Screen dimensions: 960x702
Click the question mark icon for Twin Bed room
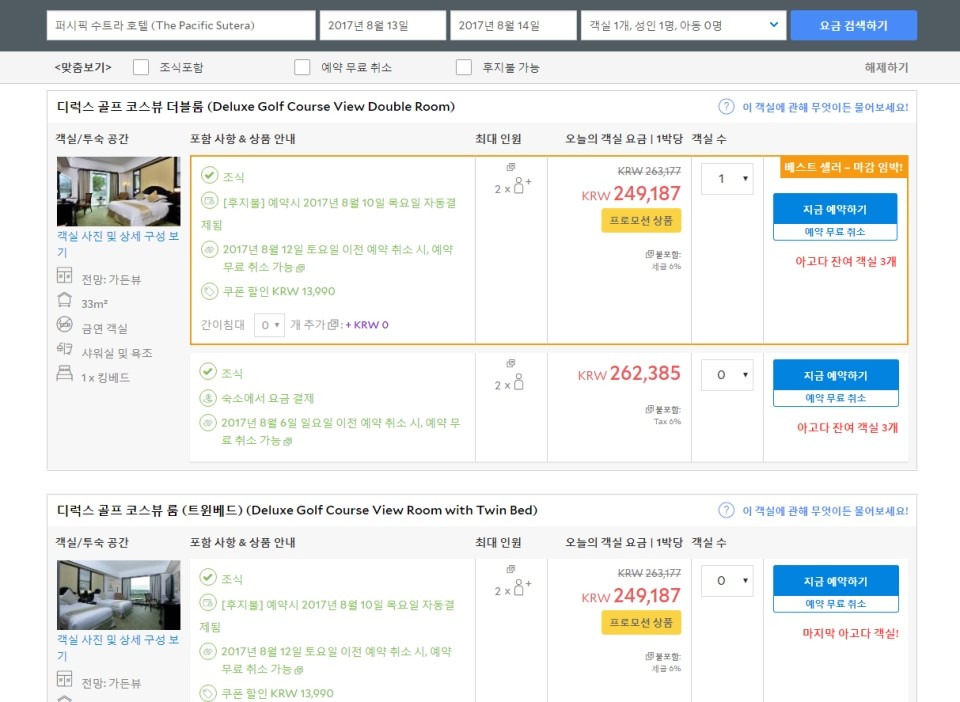click(x=726, y=511)
